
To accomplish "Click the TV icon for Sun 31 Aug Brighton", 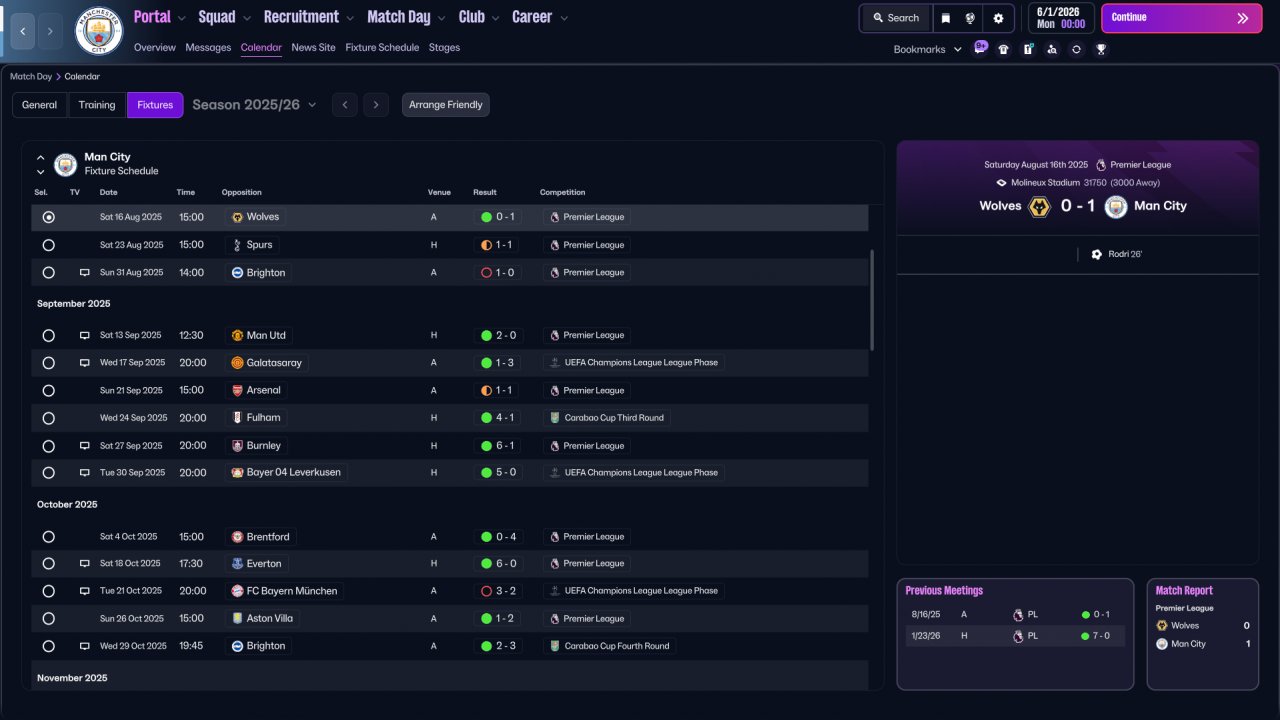I will 85,273.
